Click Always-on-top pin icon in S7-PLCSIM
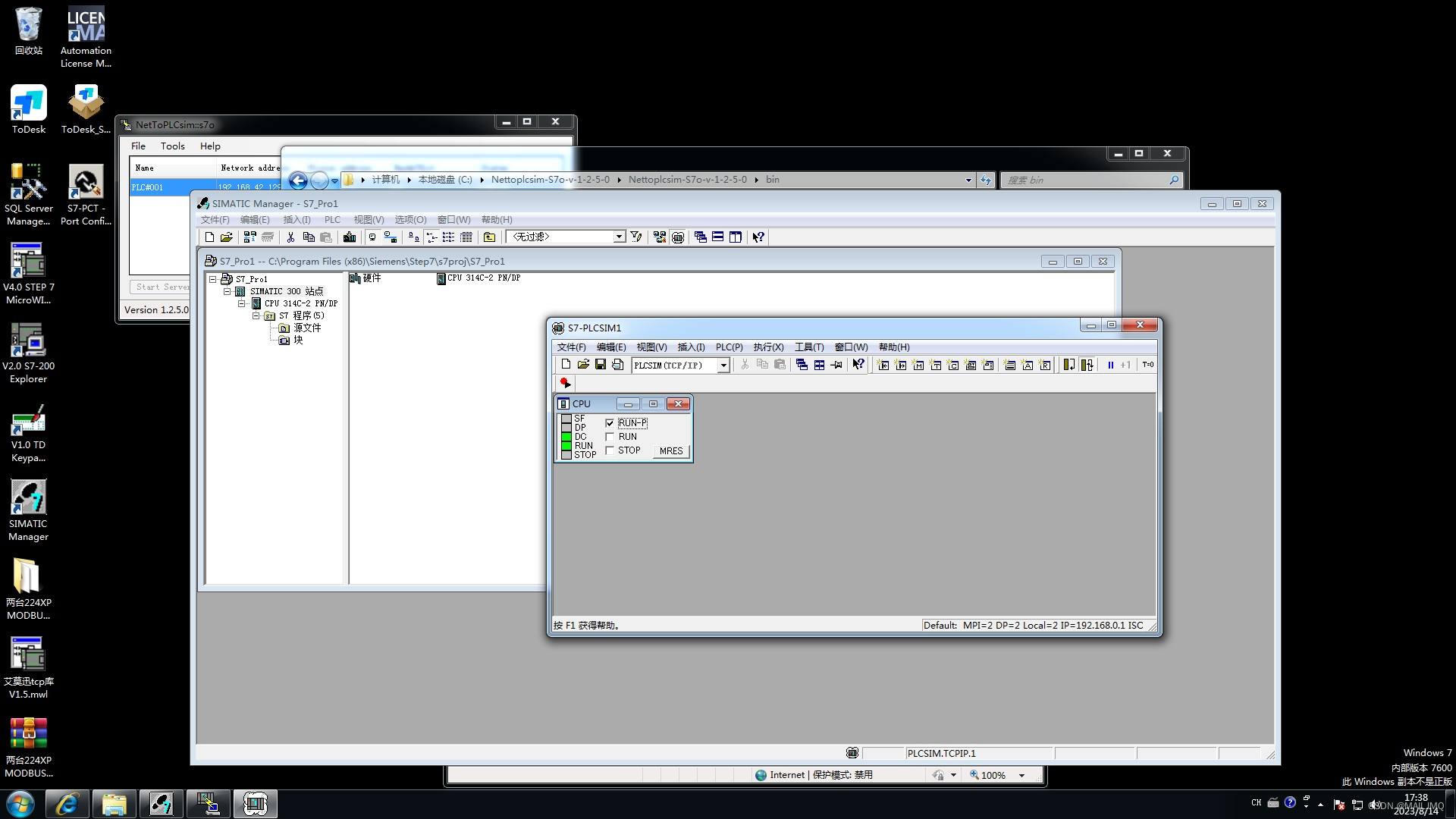The image size is (1456, 819). coord(836,365)
